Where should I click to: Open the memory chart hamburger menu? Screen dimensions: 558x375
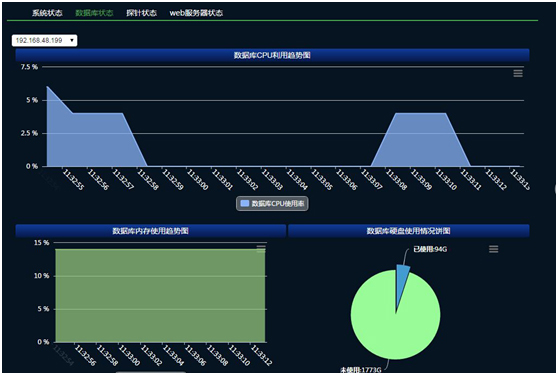[261, 249]
